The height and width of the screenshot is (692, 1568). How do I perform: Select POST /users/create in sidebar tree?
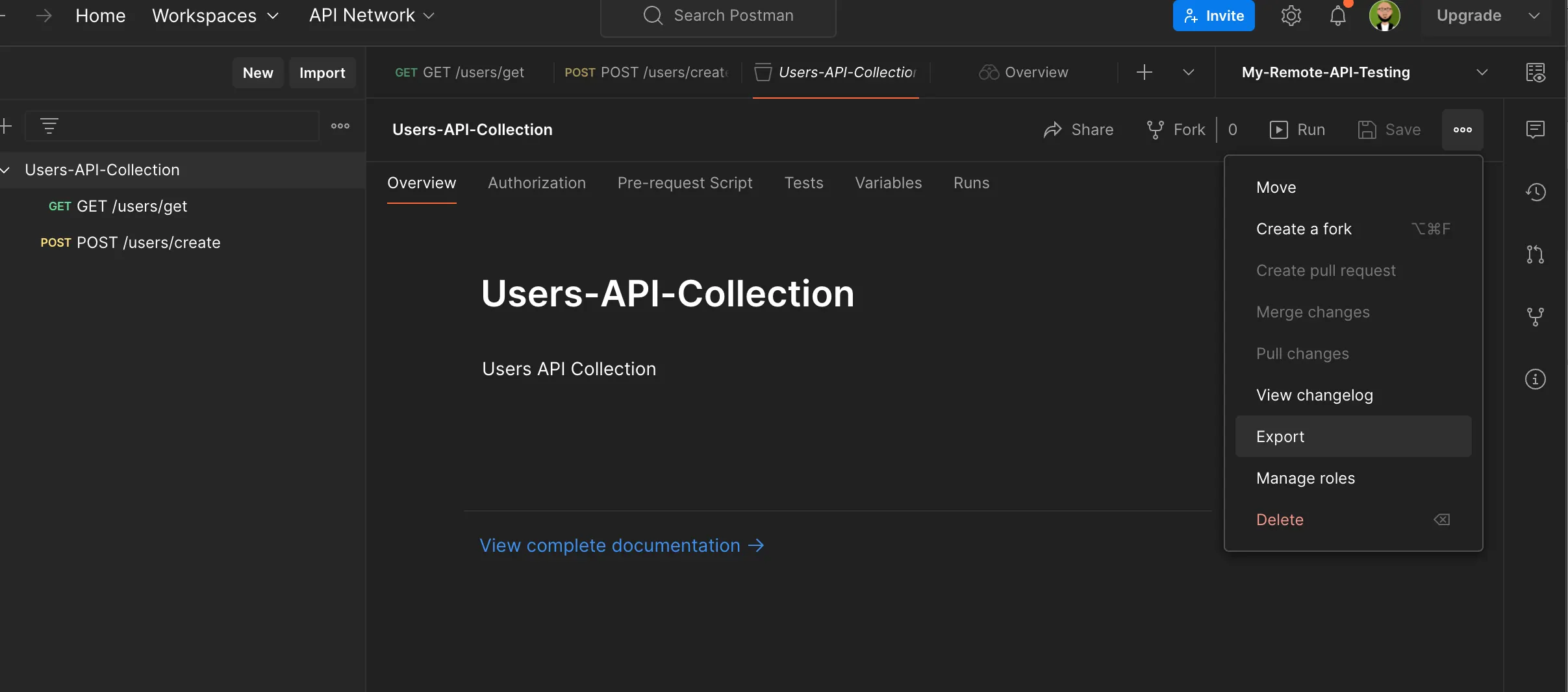(x=183, y=243)
